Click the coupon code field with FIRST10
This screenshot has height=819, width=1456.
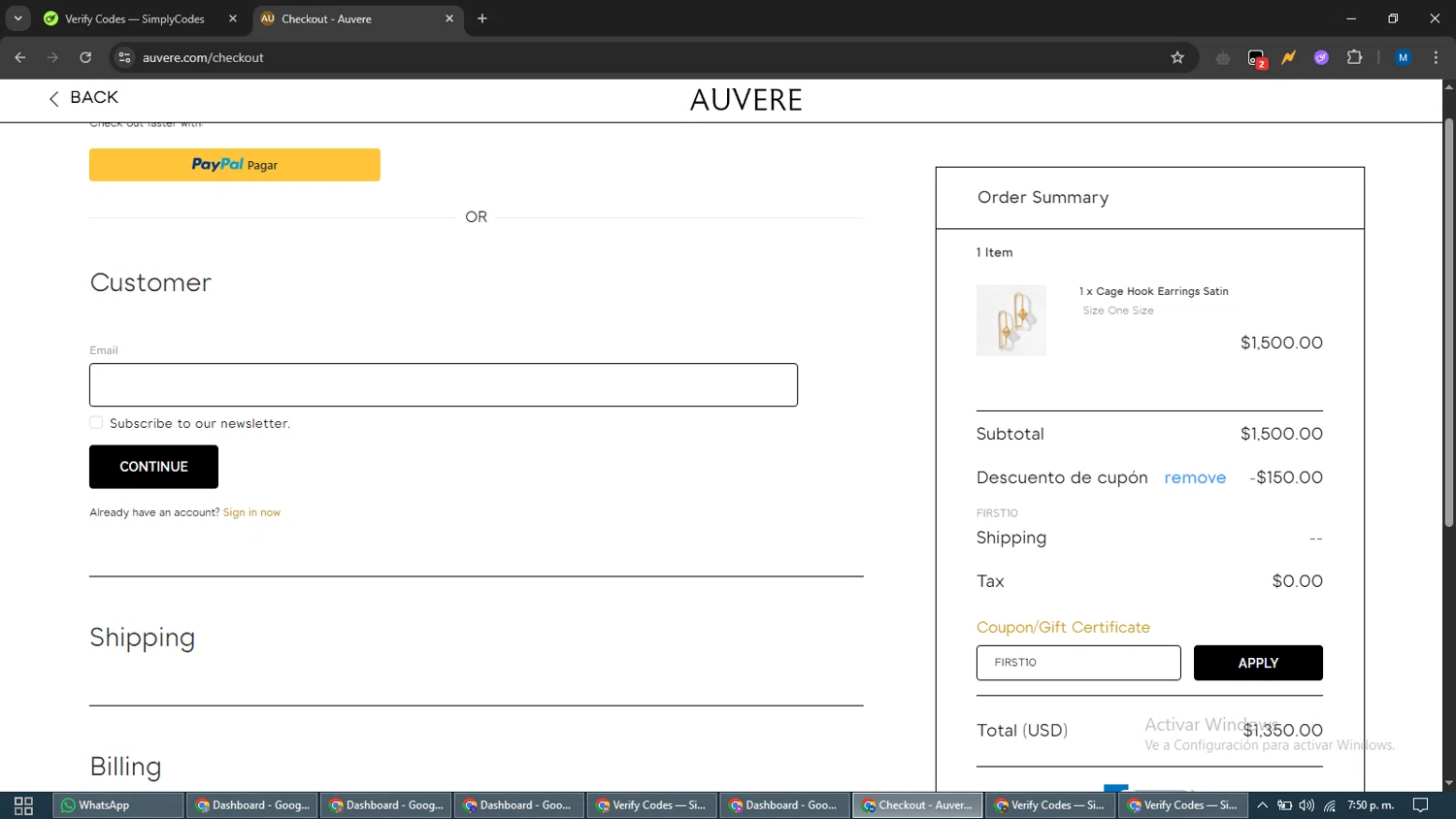1078,663
